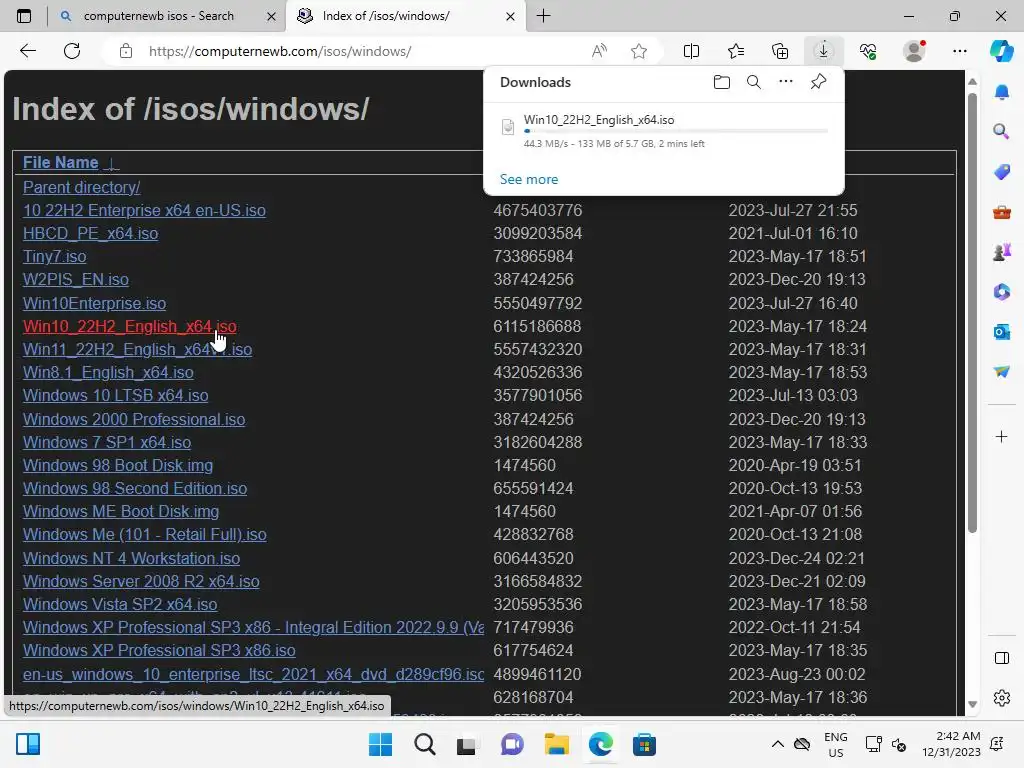1024x768 pixels.
Task: Sort by File Name column header
Action: point(61,162)
